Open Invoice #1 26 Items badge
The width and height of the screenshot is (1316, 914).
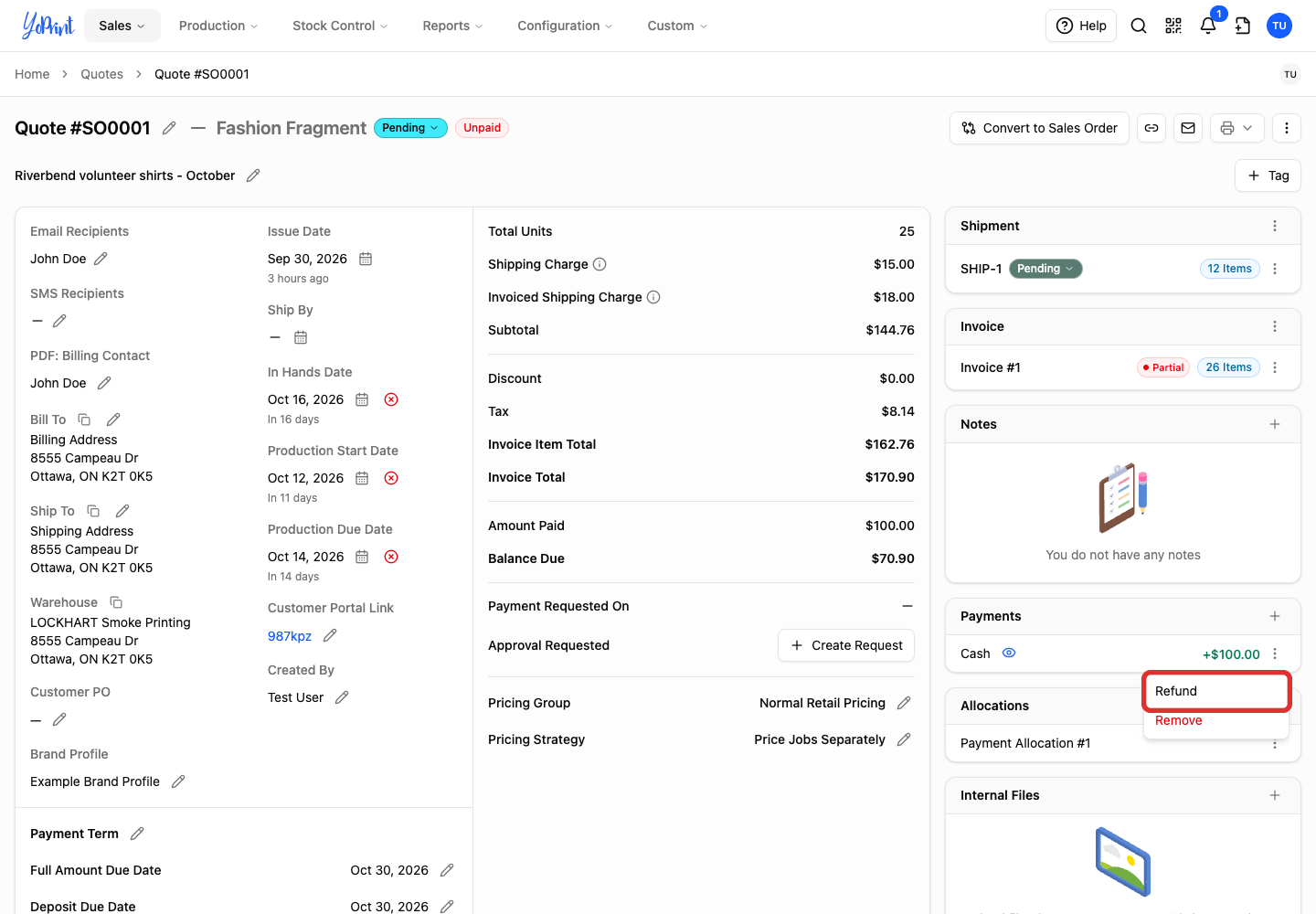pyautogui.click(x=1228, y=367)
